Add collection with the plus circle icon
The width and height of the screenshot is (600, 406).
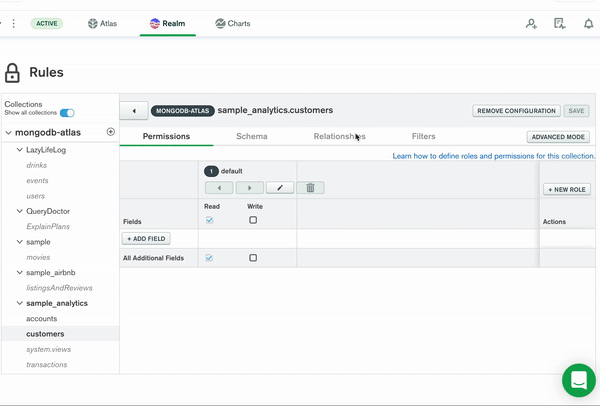click(111, 132)
